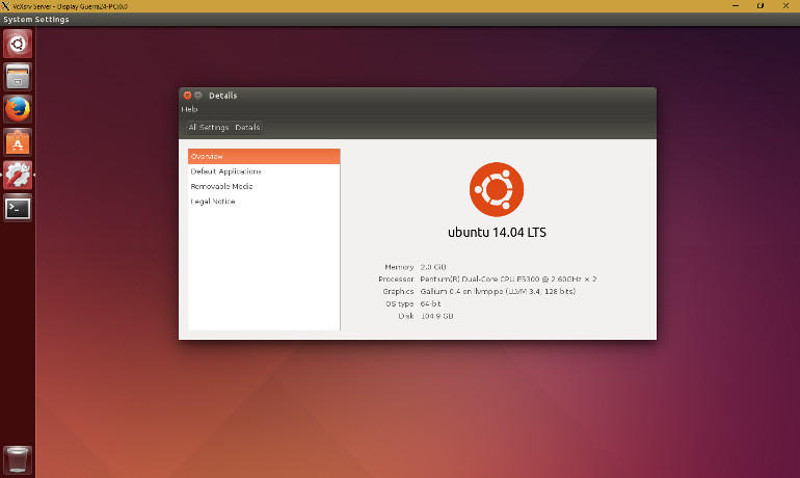Open Firefox web browser from the launcher
Screen dimensions: 800x478
point(18,109)
